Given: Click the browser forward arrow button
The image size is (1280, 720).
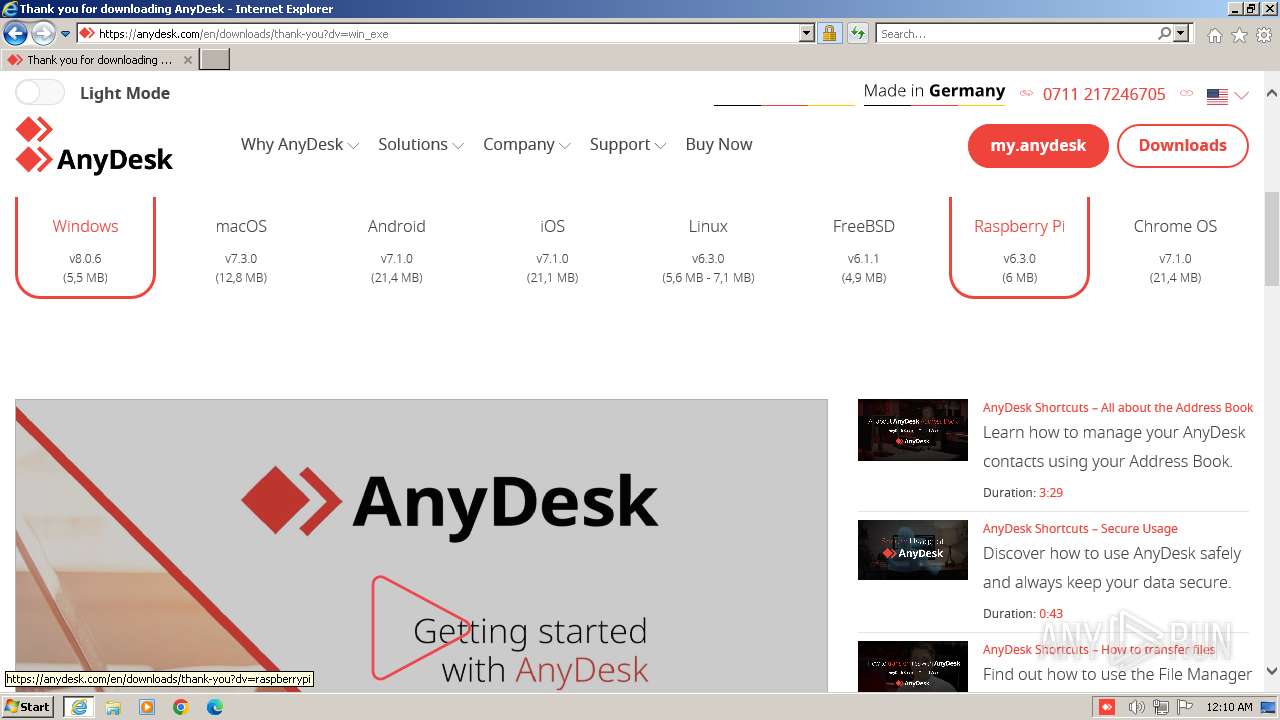Looking at the screenshot, I should click(x=42, y=34).
